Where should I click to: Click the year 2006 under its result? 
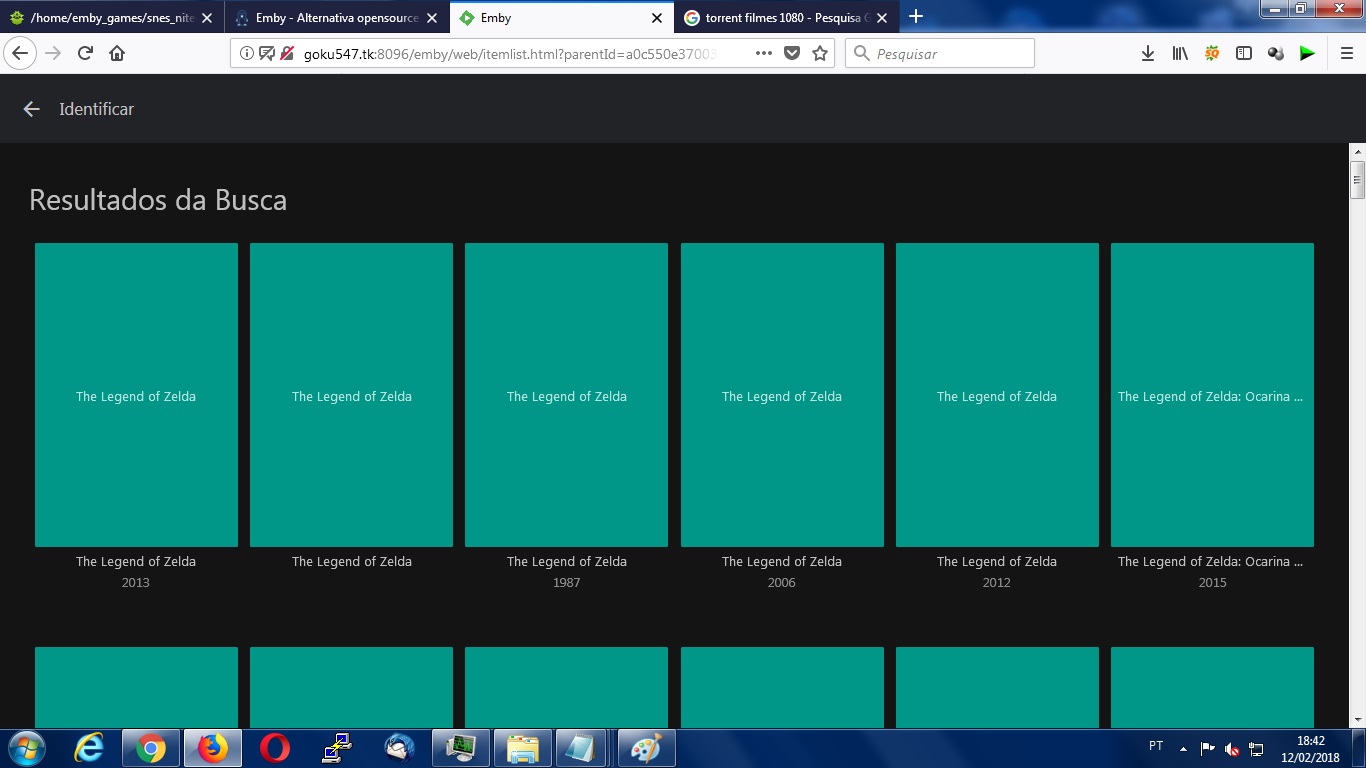tap(782, 583)
